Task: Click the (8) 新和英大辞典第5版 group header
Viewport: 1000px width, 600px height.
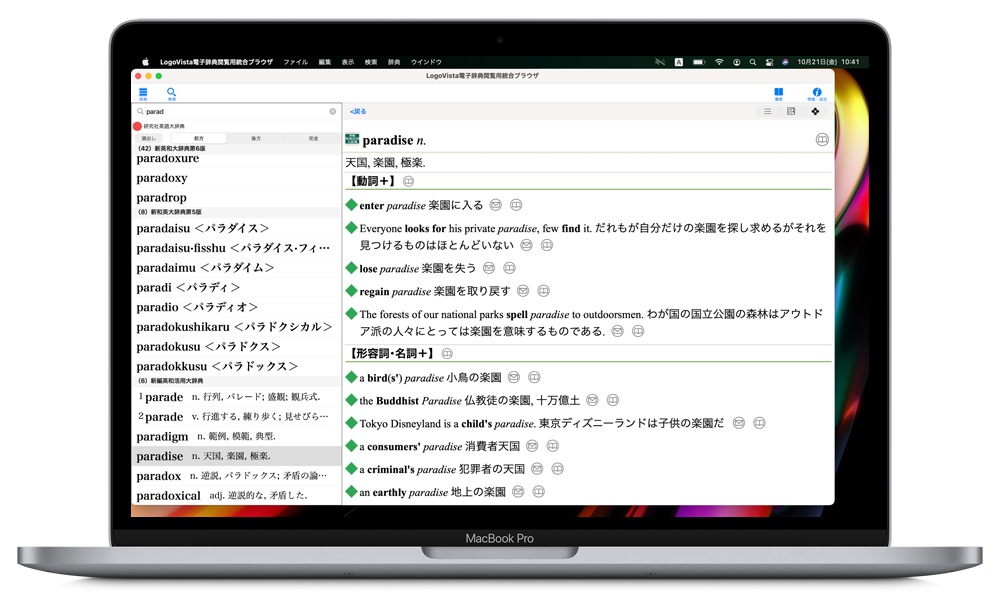Action: click(236, 212)
